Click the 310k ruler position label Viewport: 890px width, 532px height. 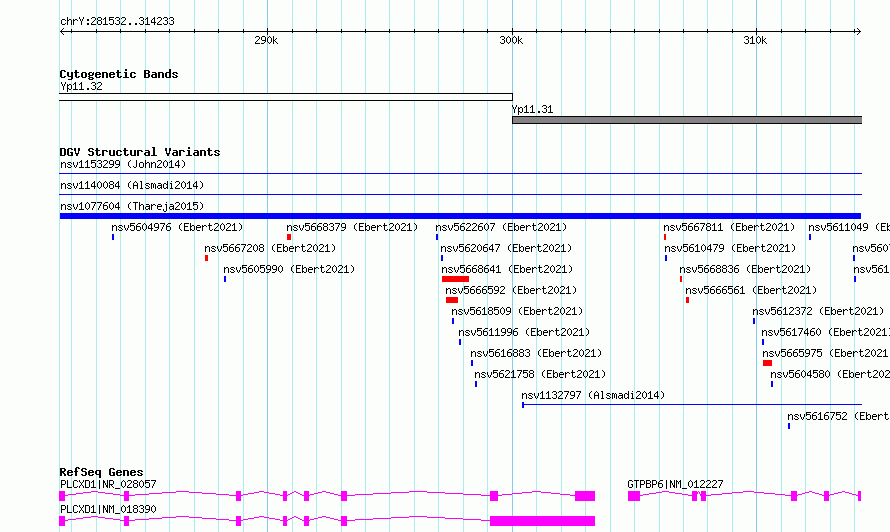[x=755, y=40]
